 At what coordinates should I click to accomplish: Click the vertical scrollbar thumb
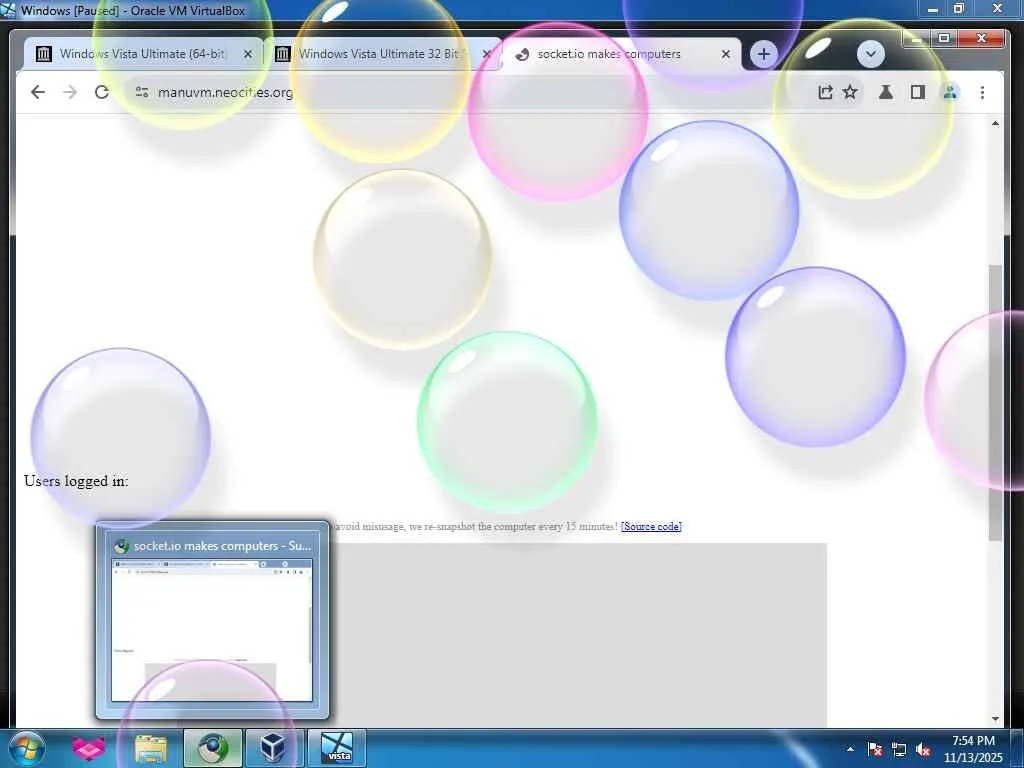point(995,402)
